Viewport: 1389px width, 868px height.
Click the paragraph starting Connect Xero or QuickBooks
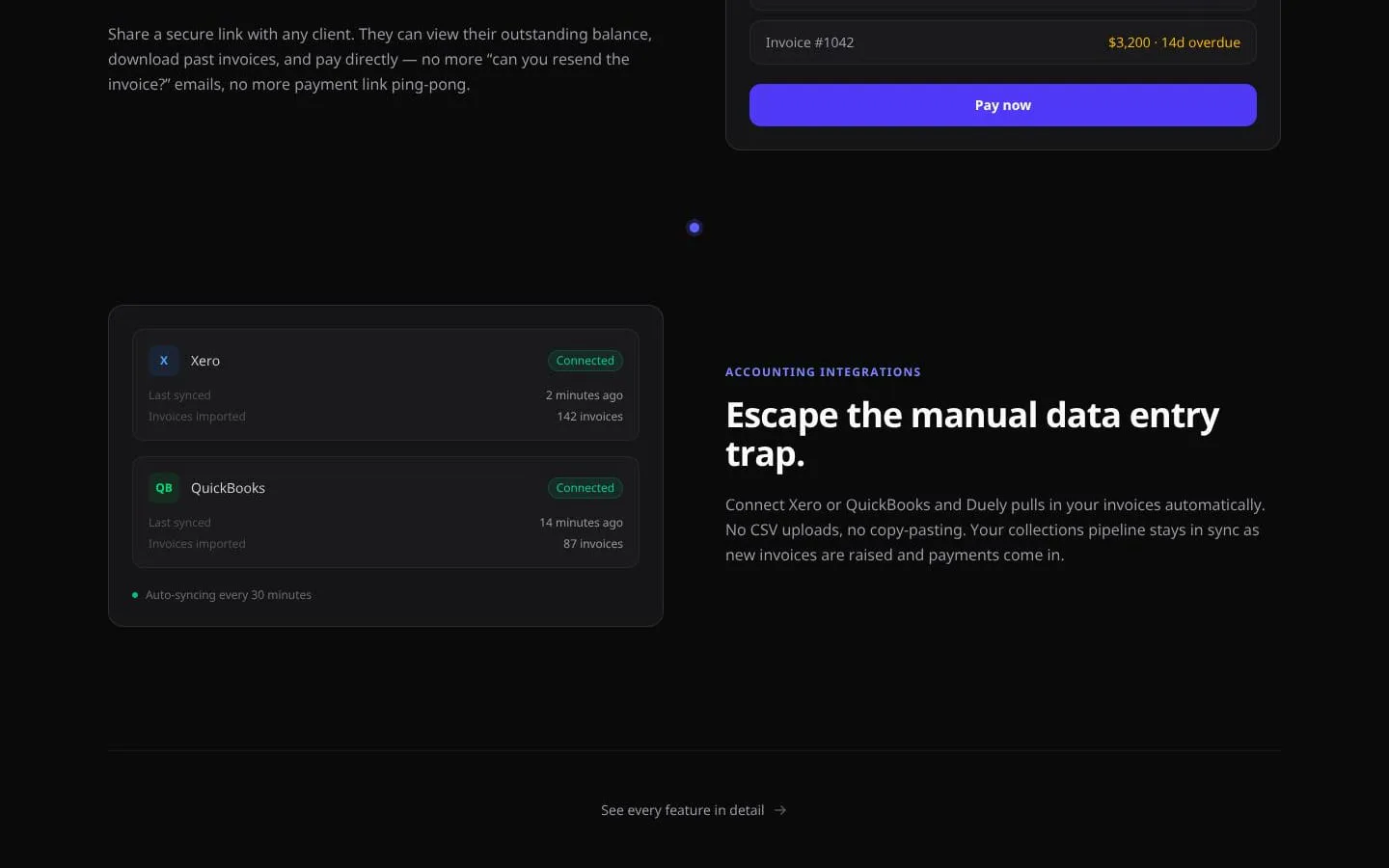pos(995,529)
